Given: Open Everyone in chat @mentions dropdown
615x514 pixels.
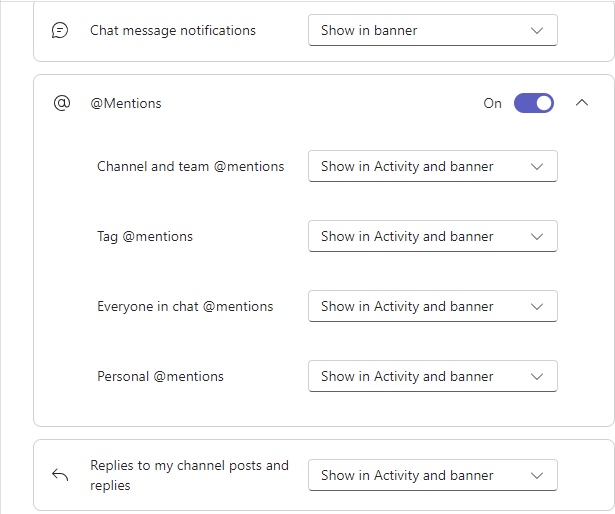Looking at the screenshot, I should coord(433,306).
